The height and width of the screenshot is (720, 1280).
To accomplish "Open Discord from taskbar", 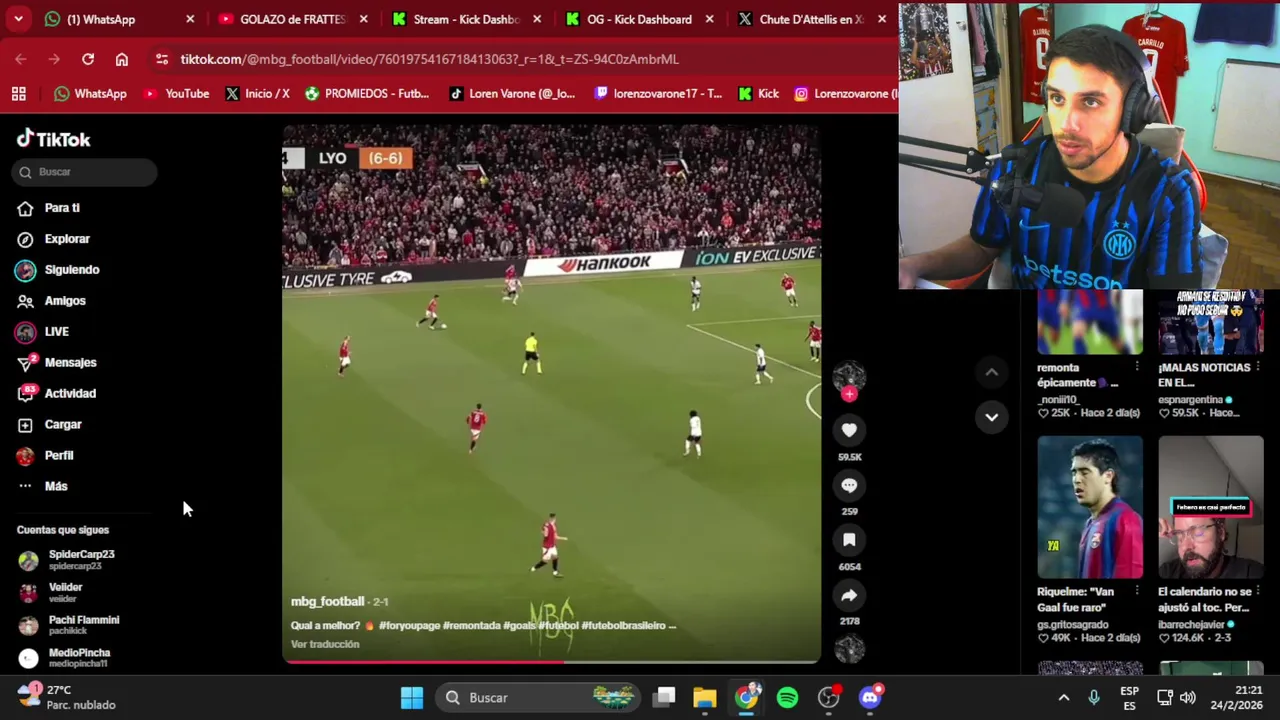I will coord(870,698).
